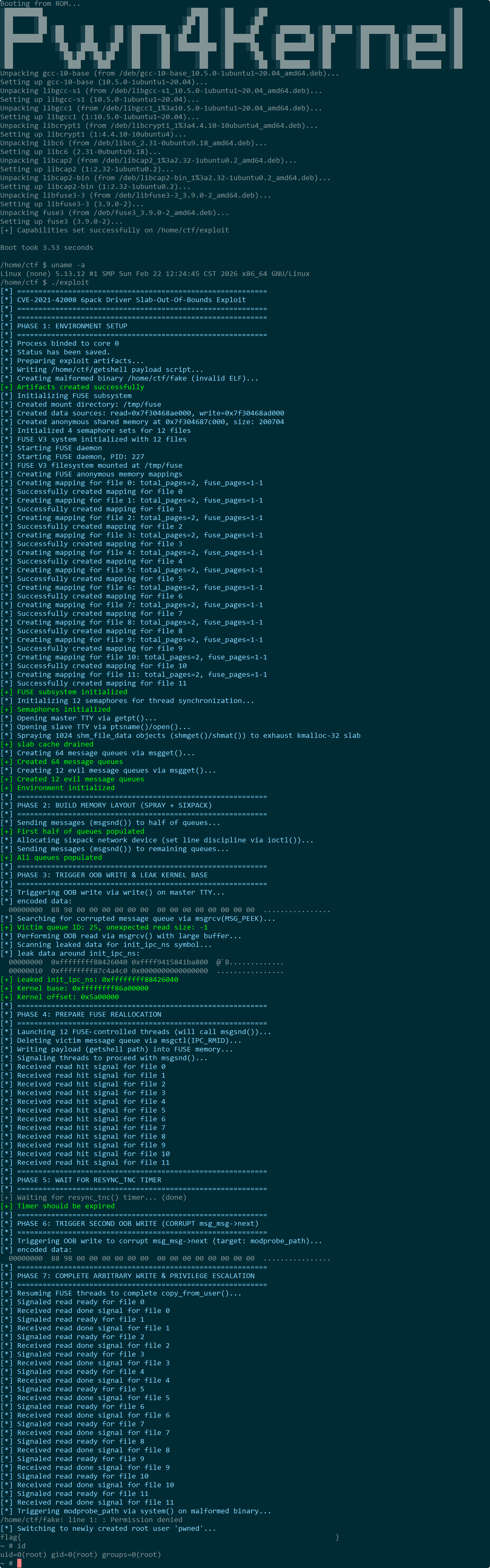
Task: Click 'Received read done signal for file 8'
Action: click(85, 1450)
